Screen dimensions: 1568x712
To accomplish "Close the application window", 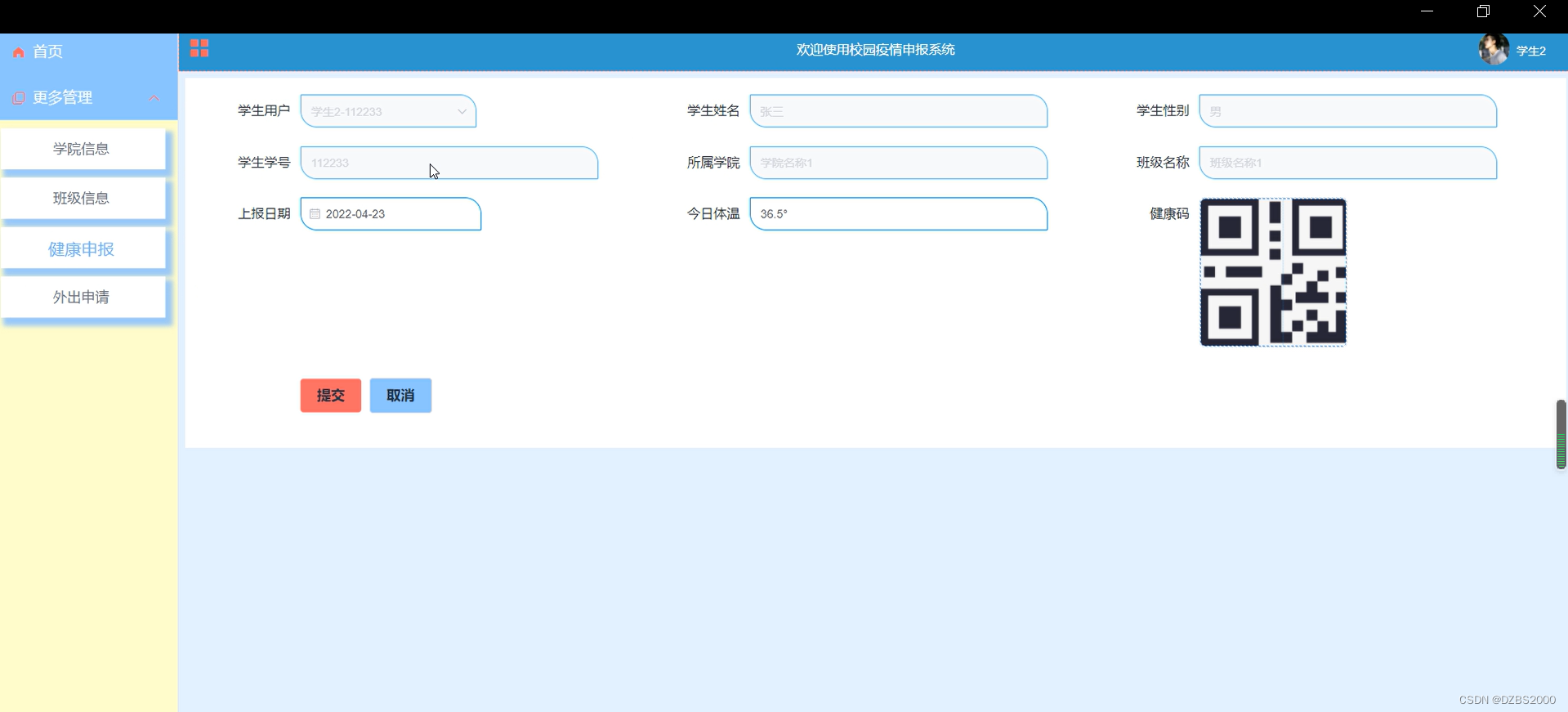I will pos(1539,11).
